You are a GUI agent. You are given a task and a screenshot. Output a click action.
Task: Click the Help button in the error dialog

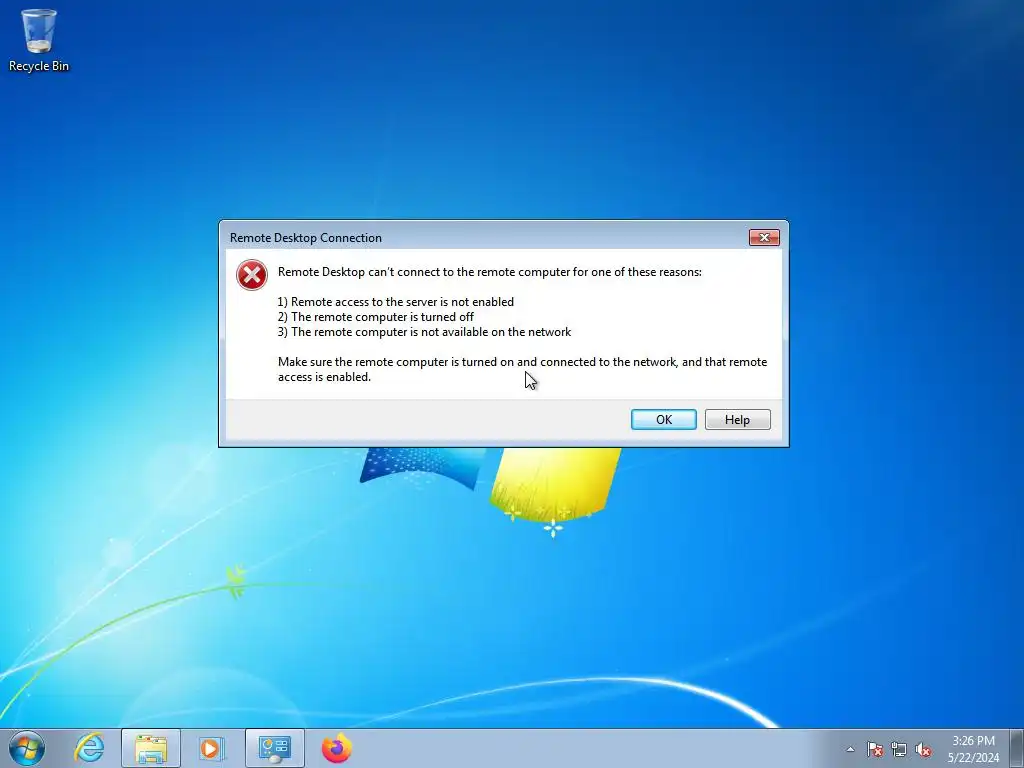click(737, 419)
